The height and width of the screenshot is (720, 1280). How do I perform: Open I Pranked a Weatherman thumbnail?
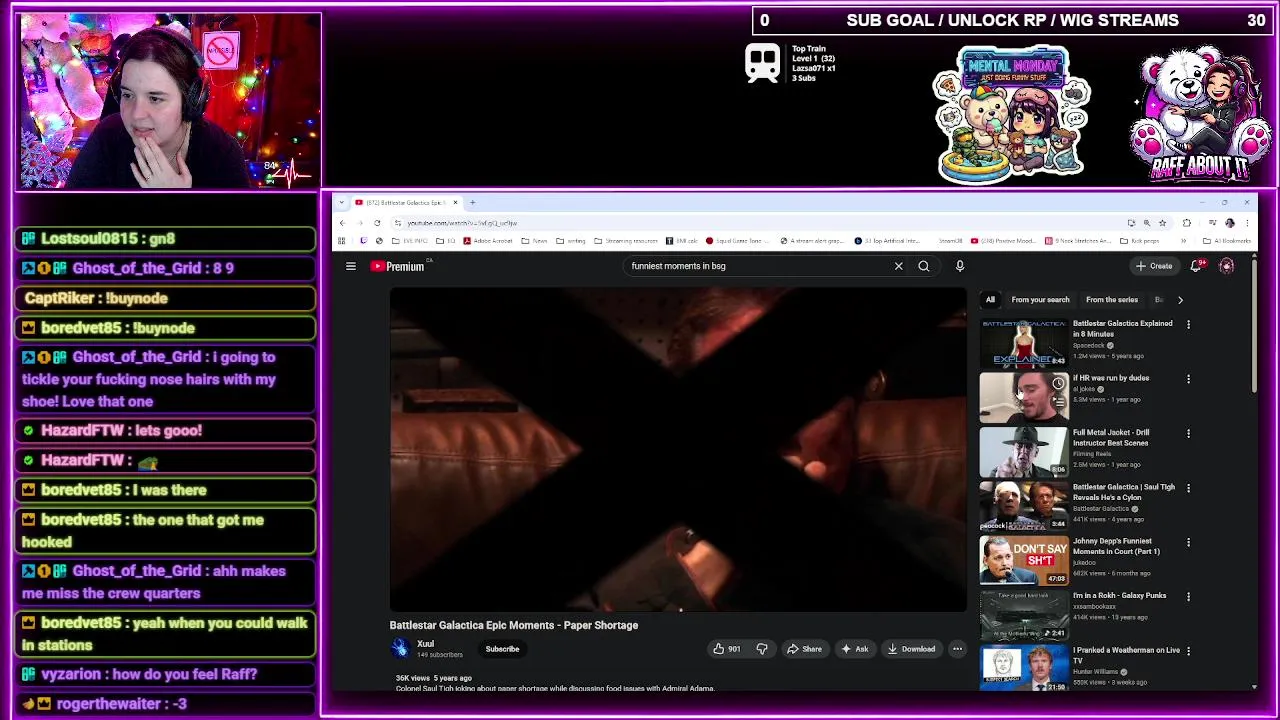point(1024,667)
